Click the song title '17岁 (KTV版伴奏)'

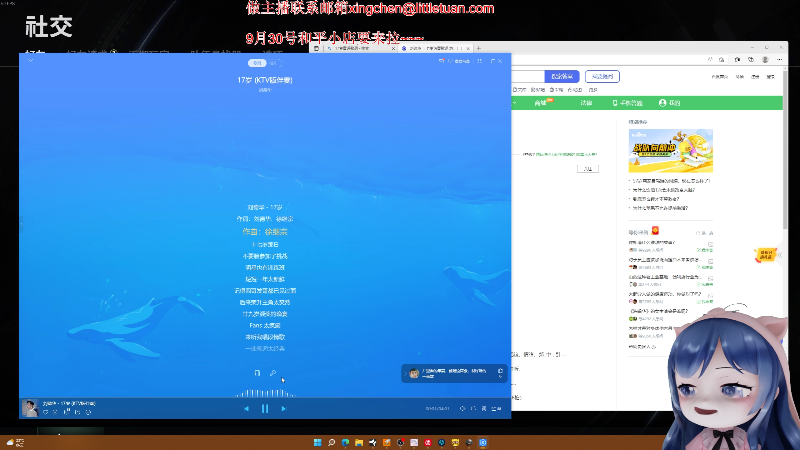click(265, 80)
